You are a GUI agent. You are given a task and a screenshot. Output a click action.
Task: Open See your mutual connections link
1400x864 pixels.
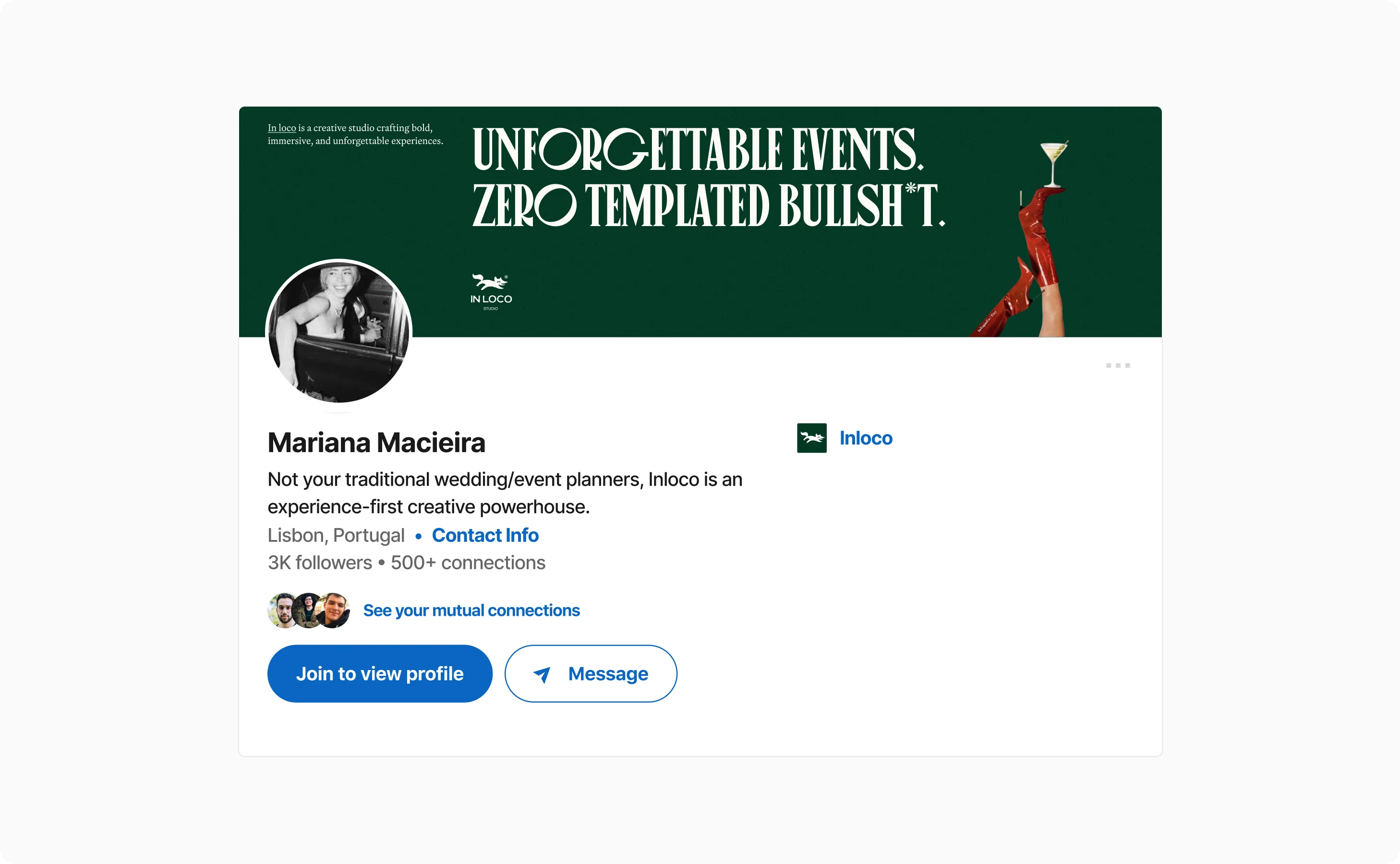[x=471, y=610]
